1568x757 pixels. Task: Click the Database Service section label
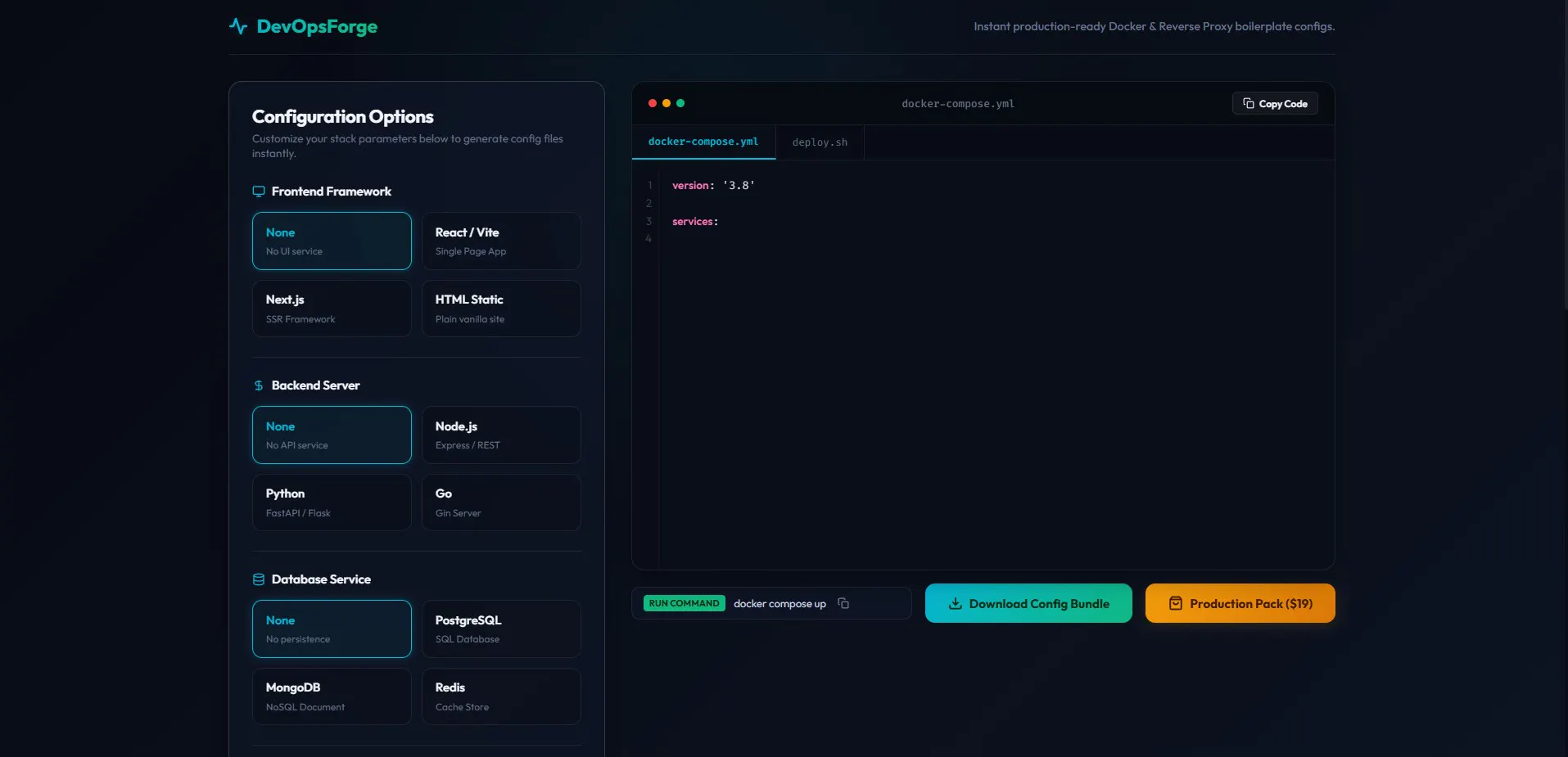click(x=321, y=579)
